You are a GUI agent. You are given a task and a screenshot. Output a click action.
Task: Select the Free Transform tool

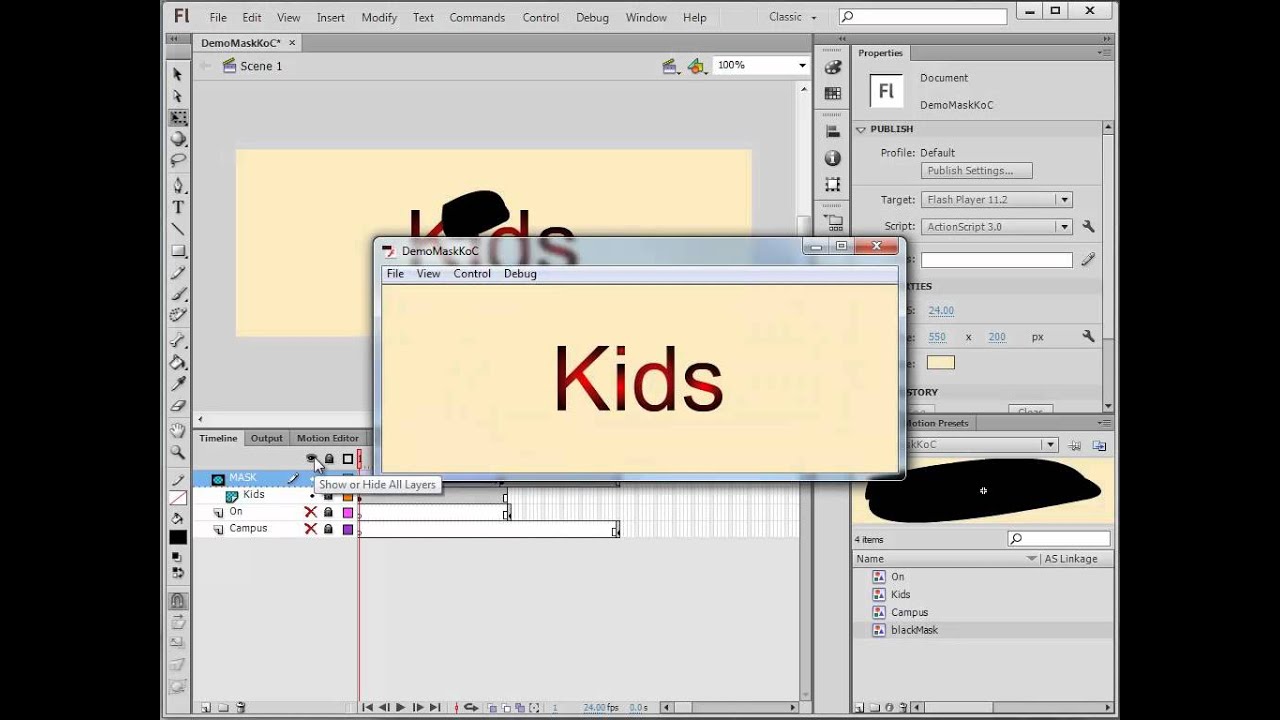click(x=178, y=118)
